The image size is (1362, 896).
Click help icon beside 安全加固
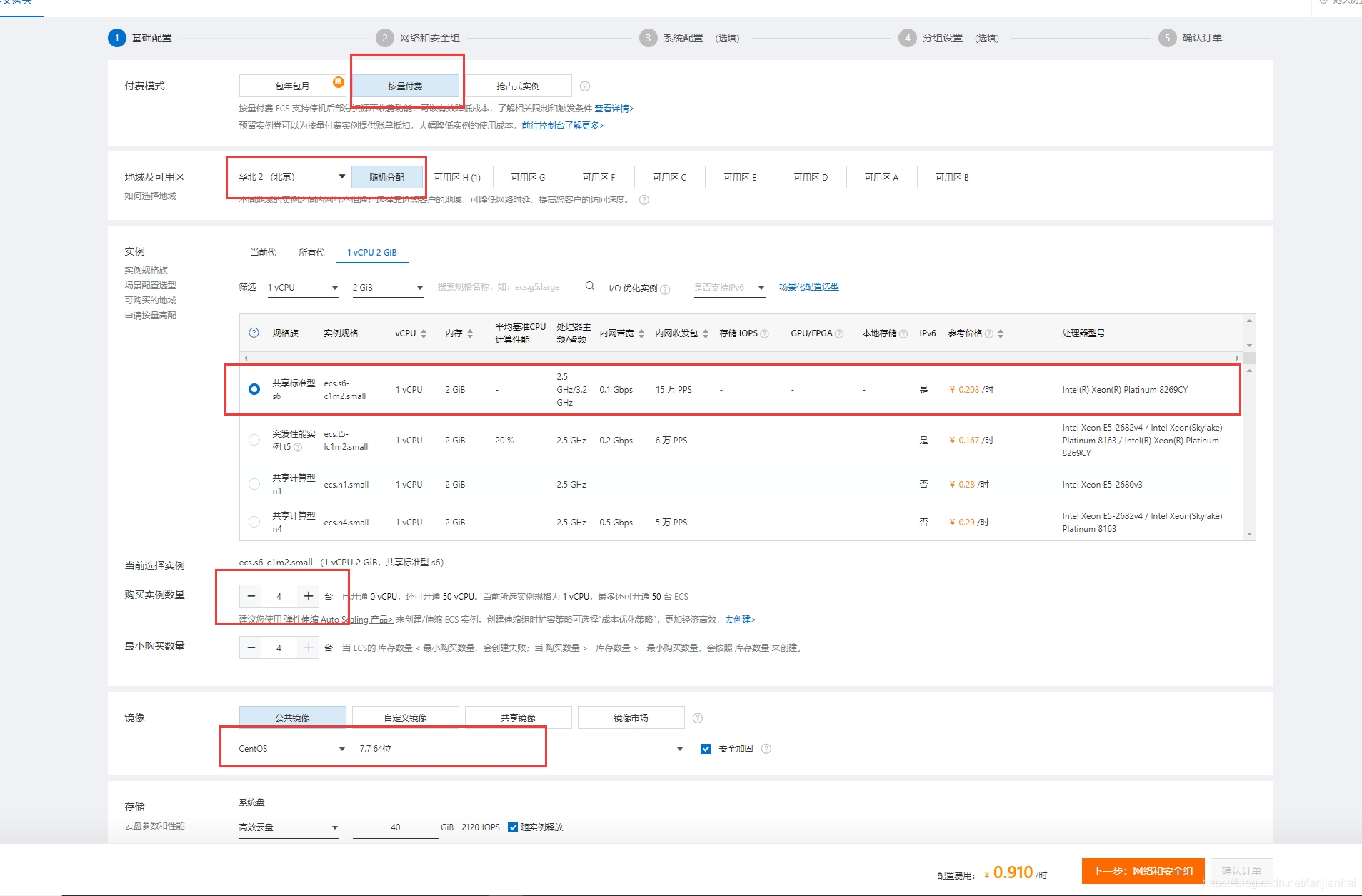pyautogui.click(x=766, y=749)
